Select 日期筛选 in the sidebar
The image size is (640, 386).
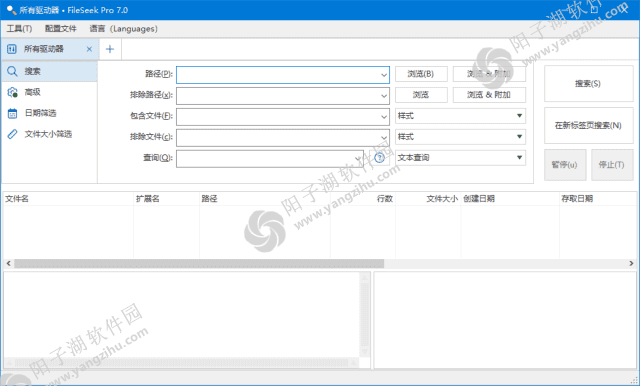(49, 113)
